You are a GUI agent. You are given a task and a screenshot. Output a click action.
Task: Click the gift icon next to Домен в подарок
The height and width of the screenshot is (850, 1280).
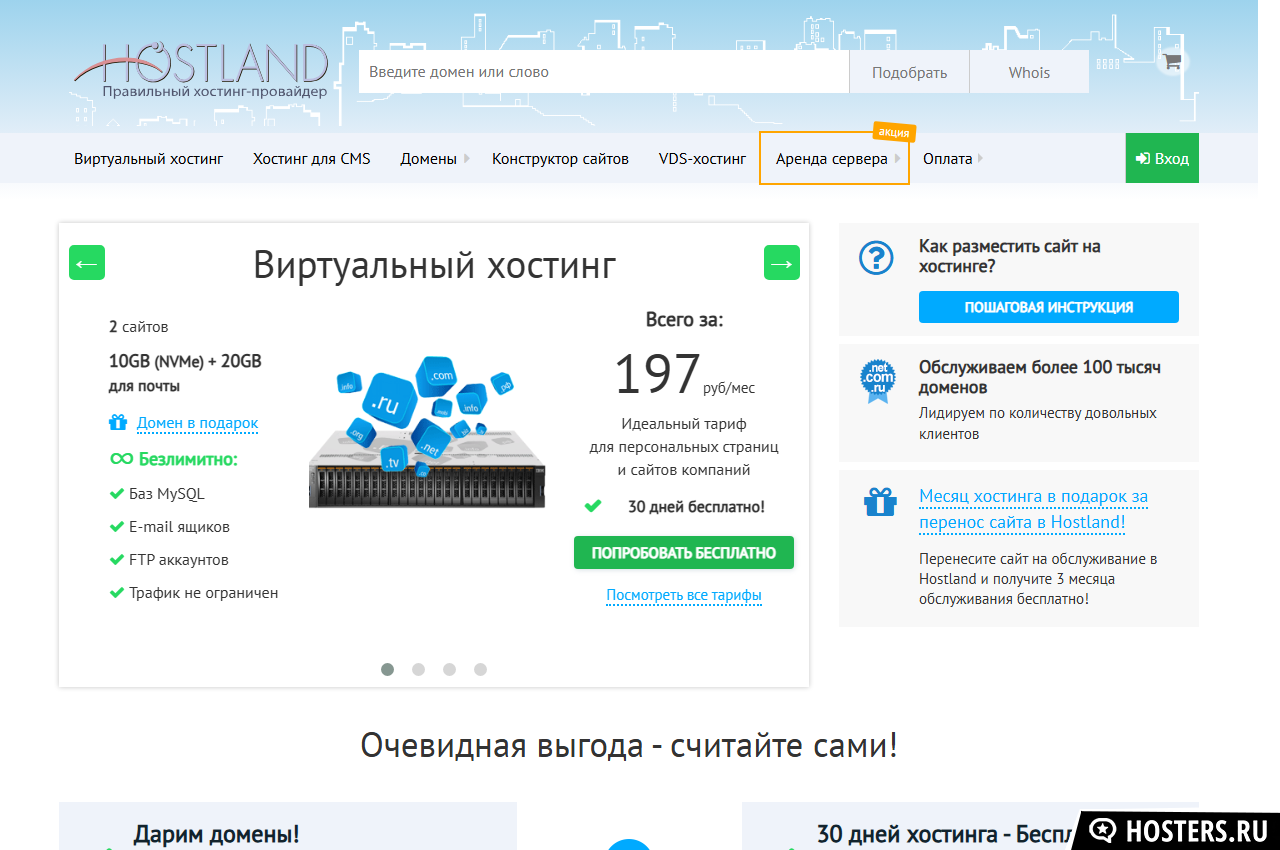tap(118, 423)
